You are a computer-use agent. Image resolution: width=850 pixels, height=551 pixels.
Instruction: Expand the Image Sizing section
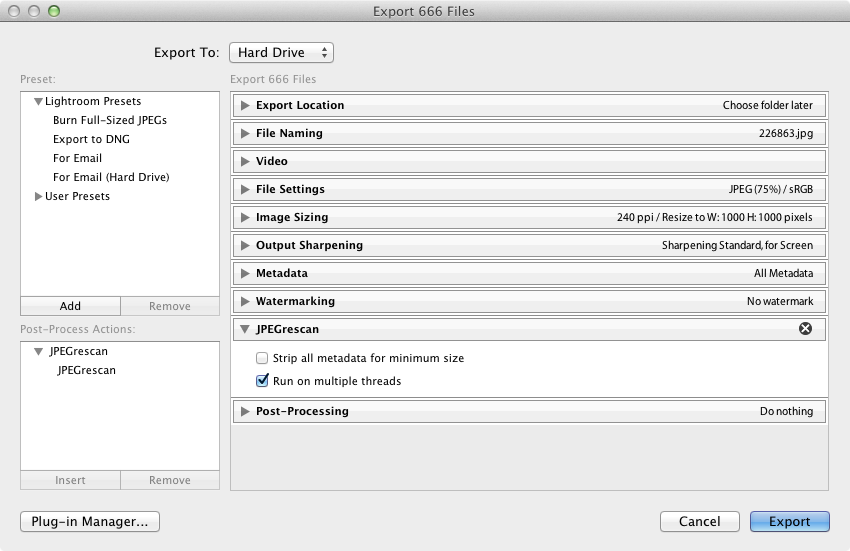click(x=245, y=217)
